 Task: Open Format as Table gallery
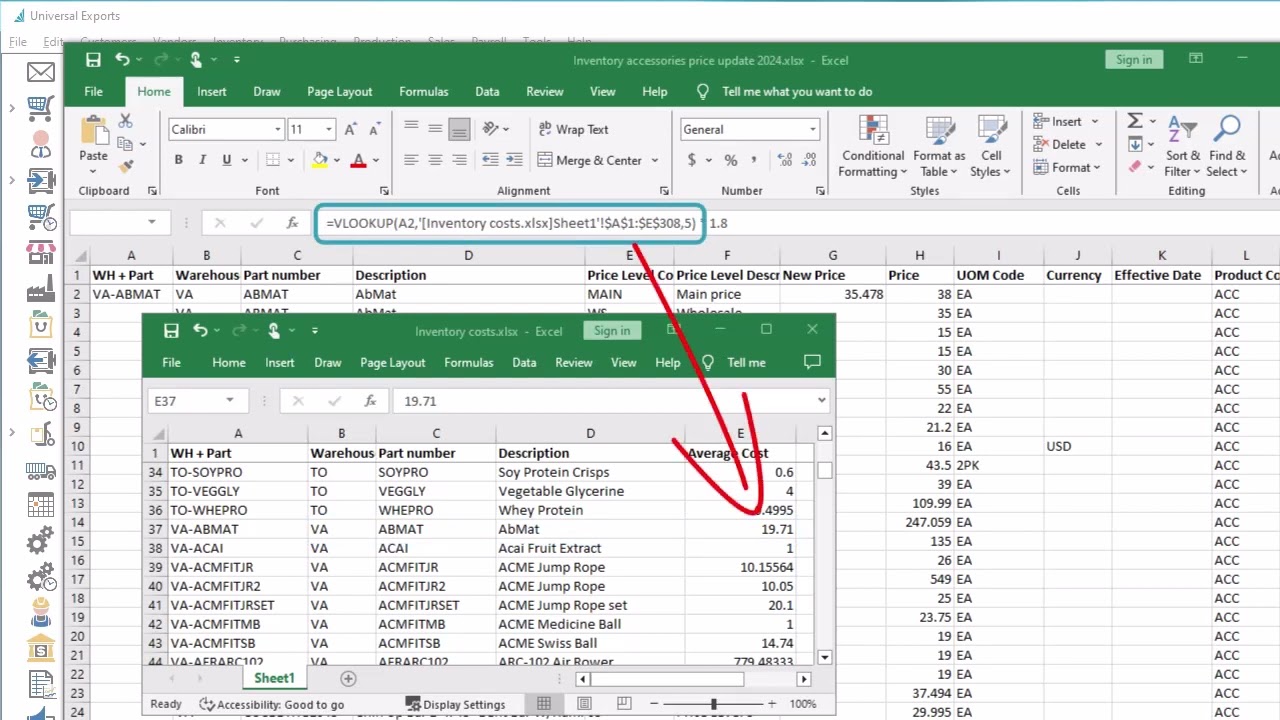pyautogui.click(x=939, y=147)
